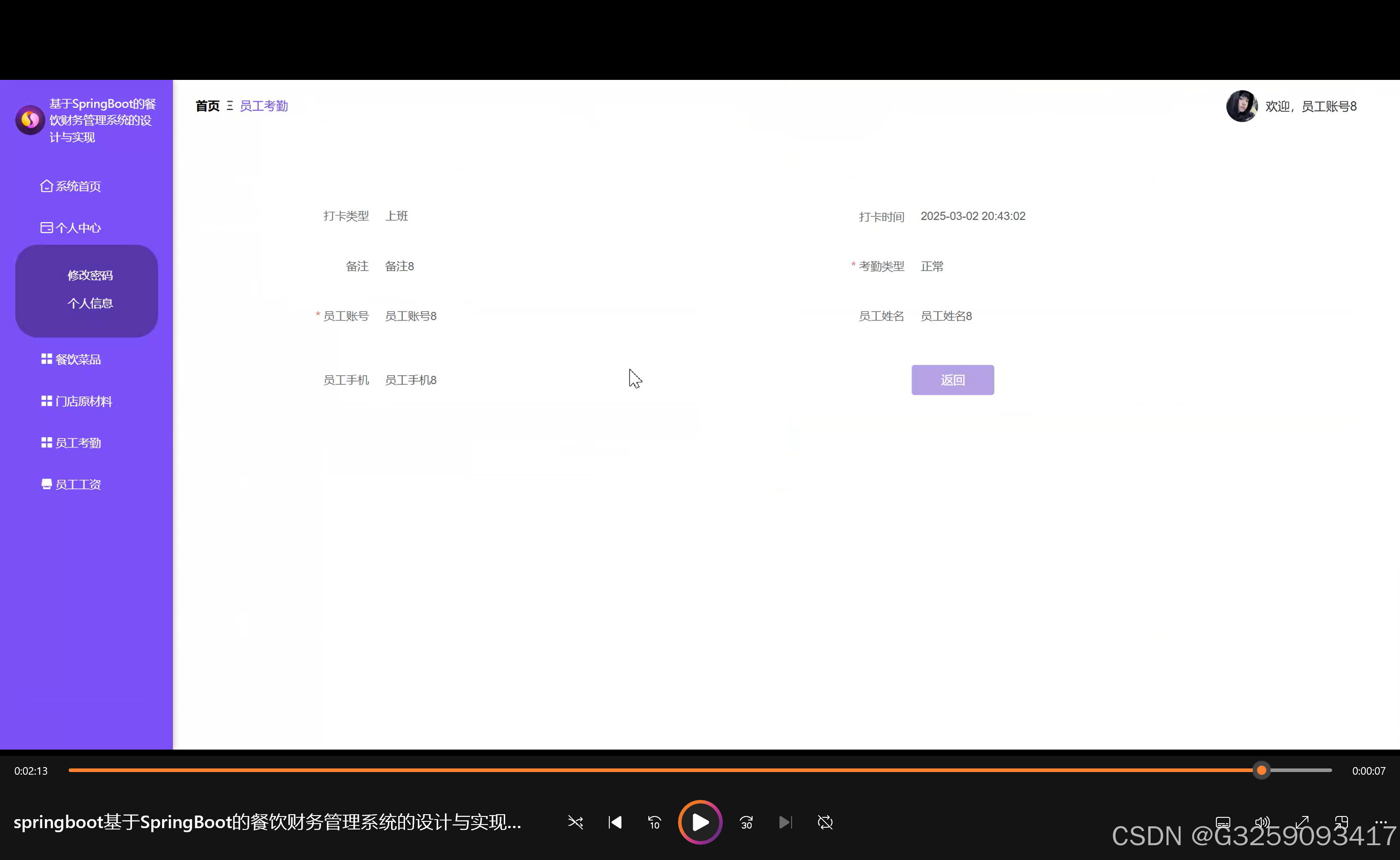Go to the previous track
This screenshot has height=860, width=1400.
tap(615, 822)
